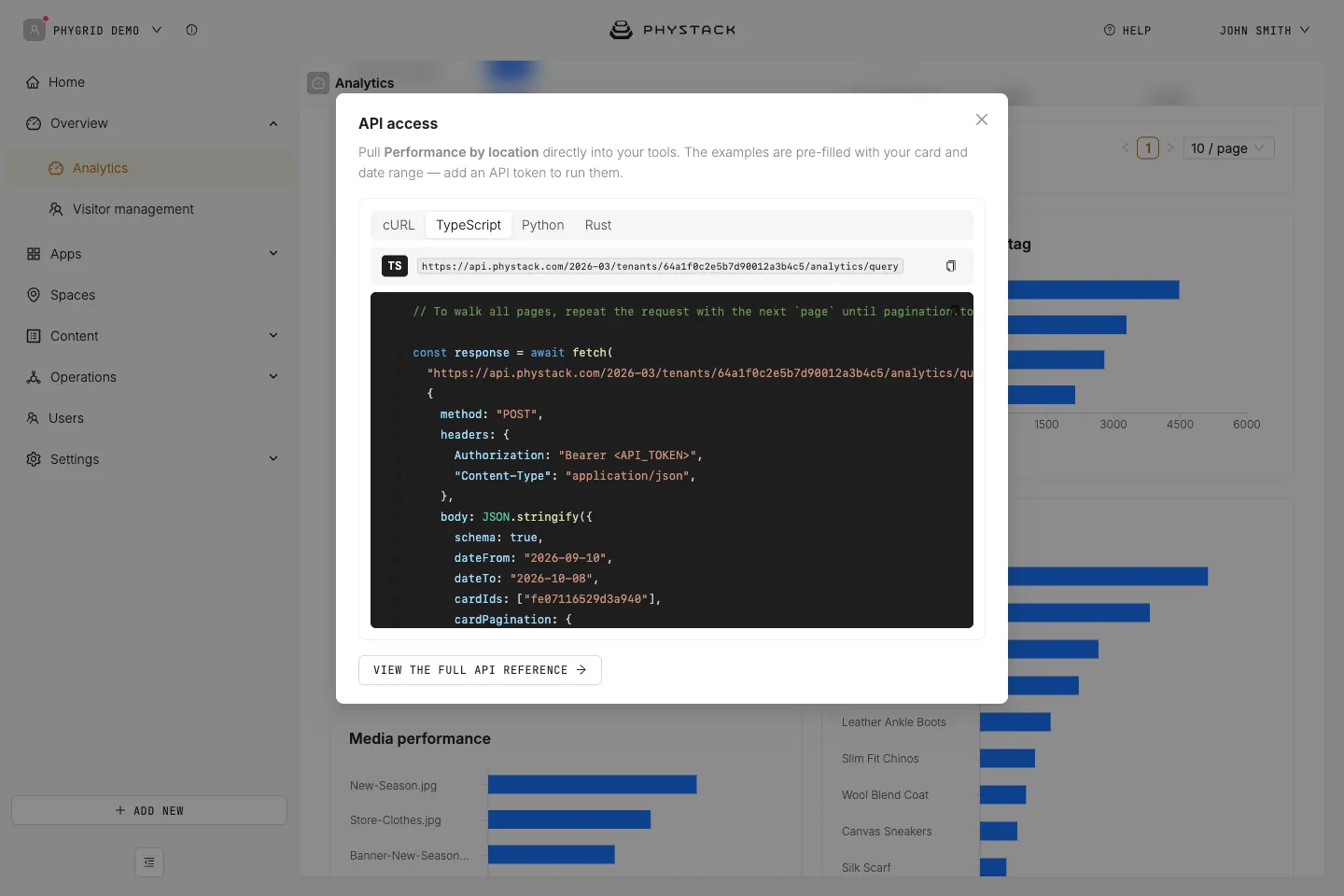
Task: Go to the next page arrow
Action: [1170, 148]
